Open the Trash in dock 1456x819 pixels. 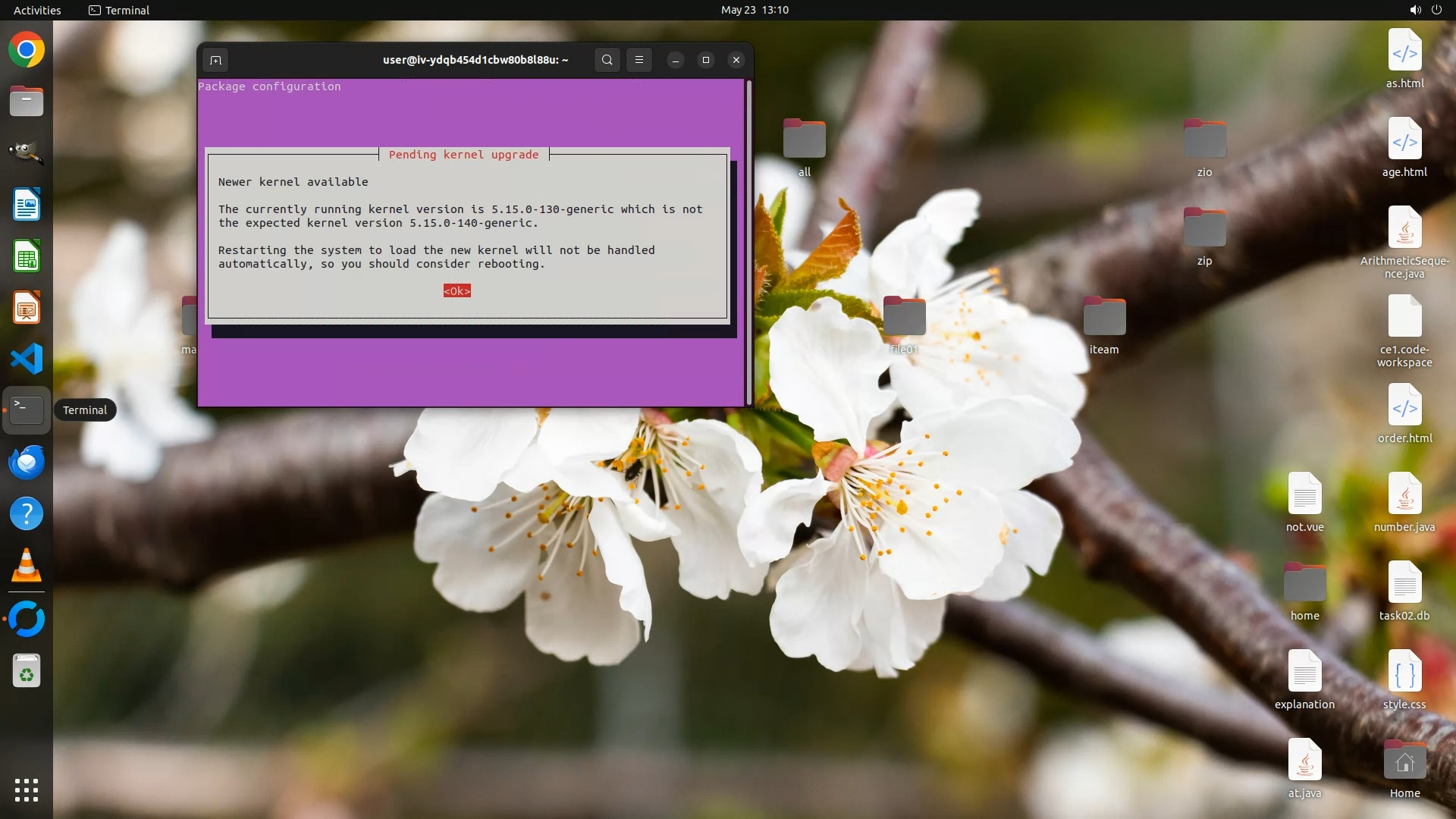pyautogui.click(x=27, y=672)
